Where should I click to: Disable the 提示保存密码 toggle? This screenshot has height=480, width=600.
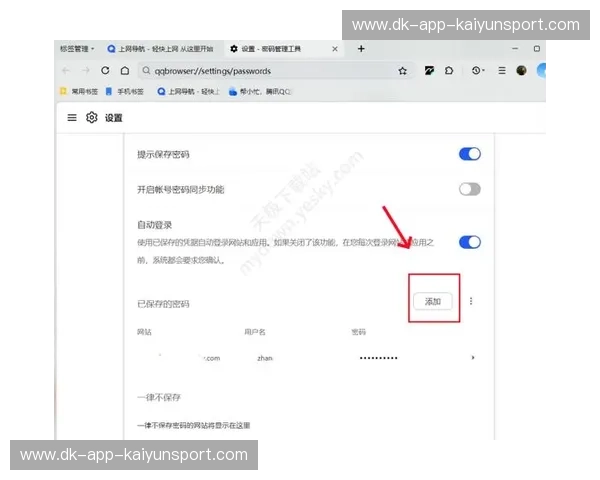(469, 154)
